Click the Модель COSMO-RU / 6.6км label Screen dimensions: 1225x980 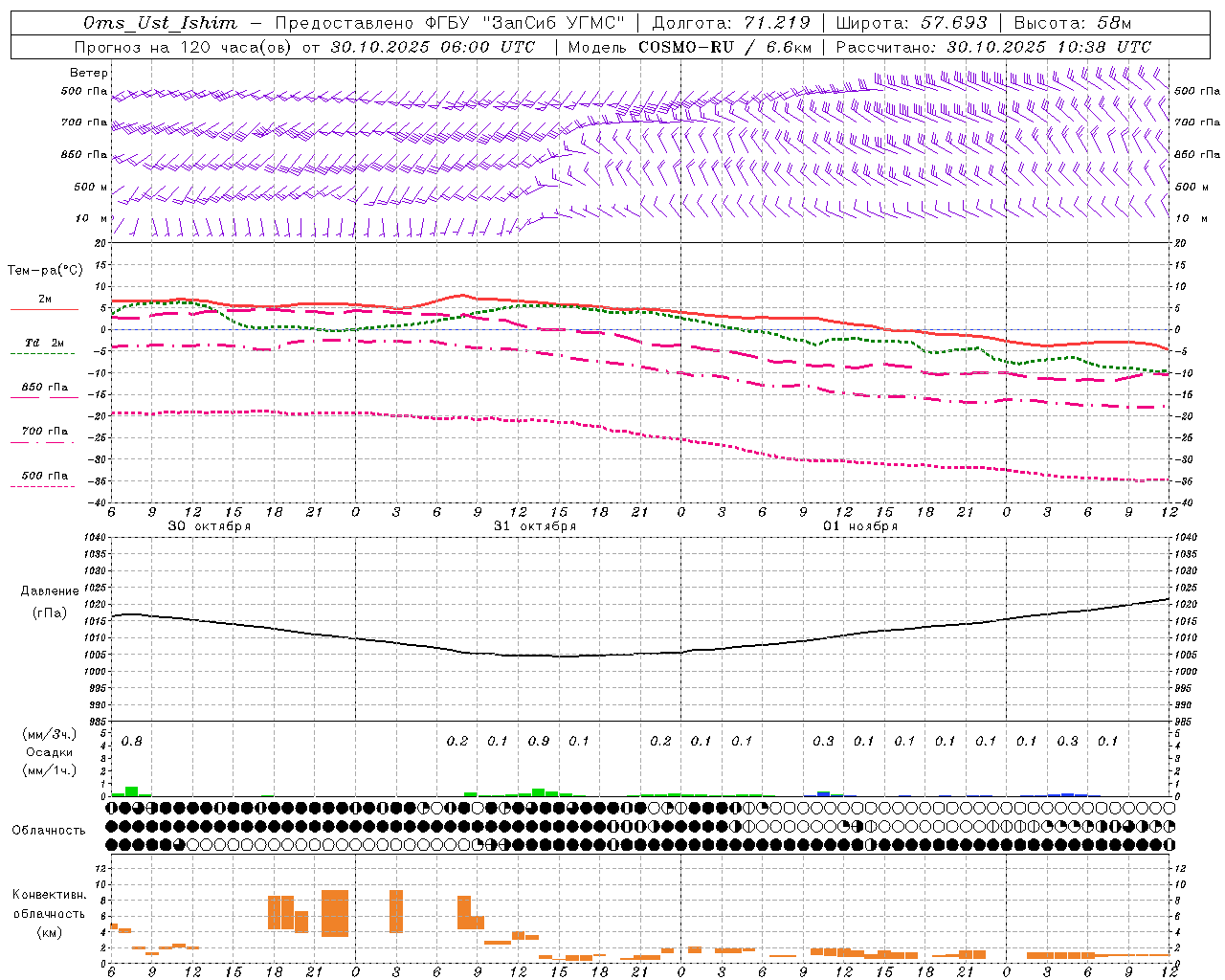690,47
